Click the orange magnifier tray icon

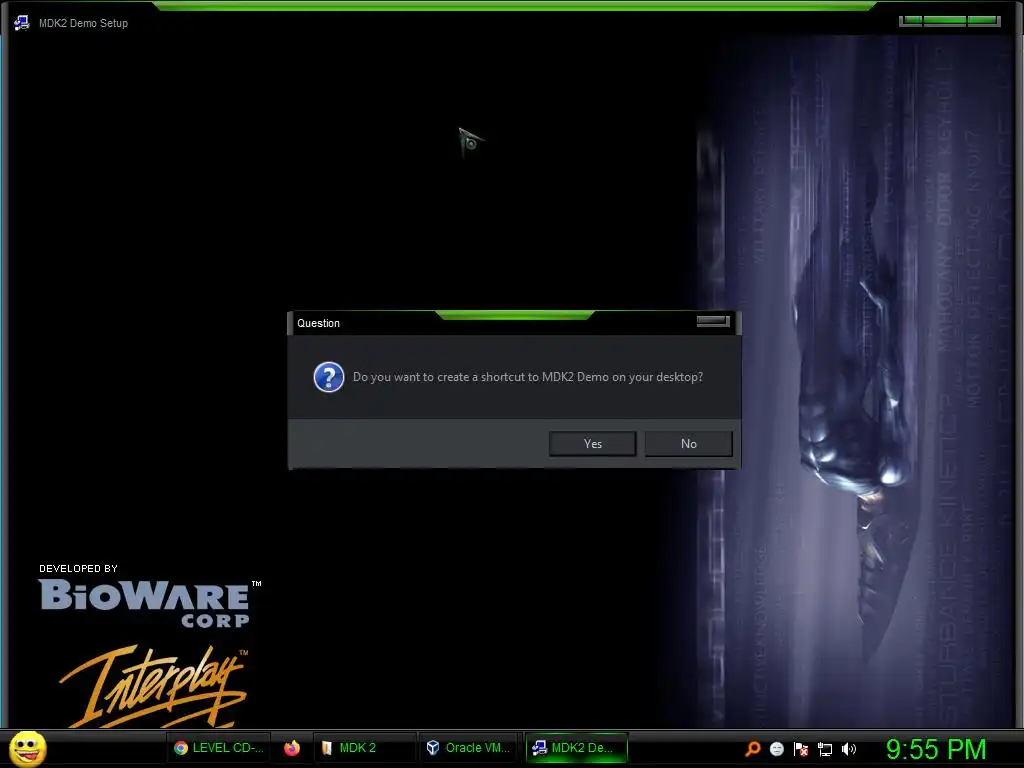[x=753, y=748]
